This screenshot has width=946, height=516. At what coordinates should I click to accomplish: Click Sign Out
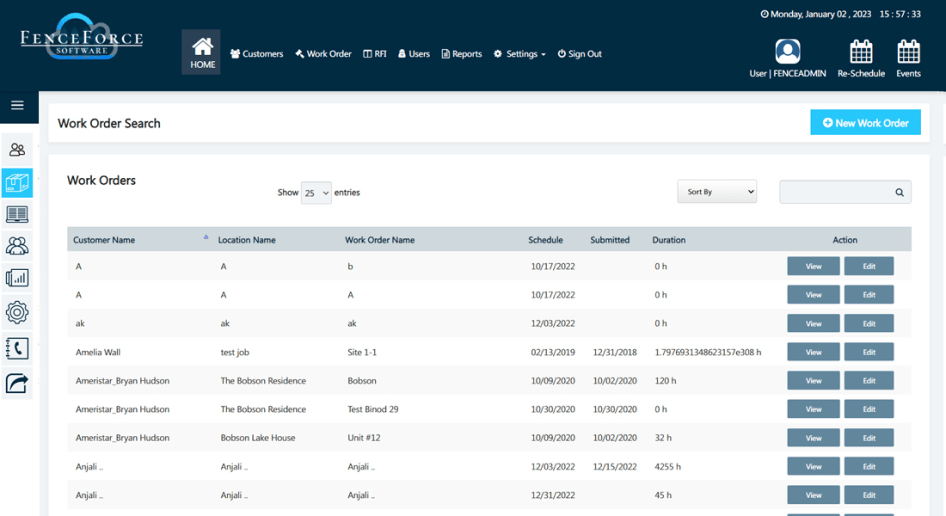point(579,54)
